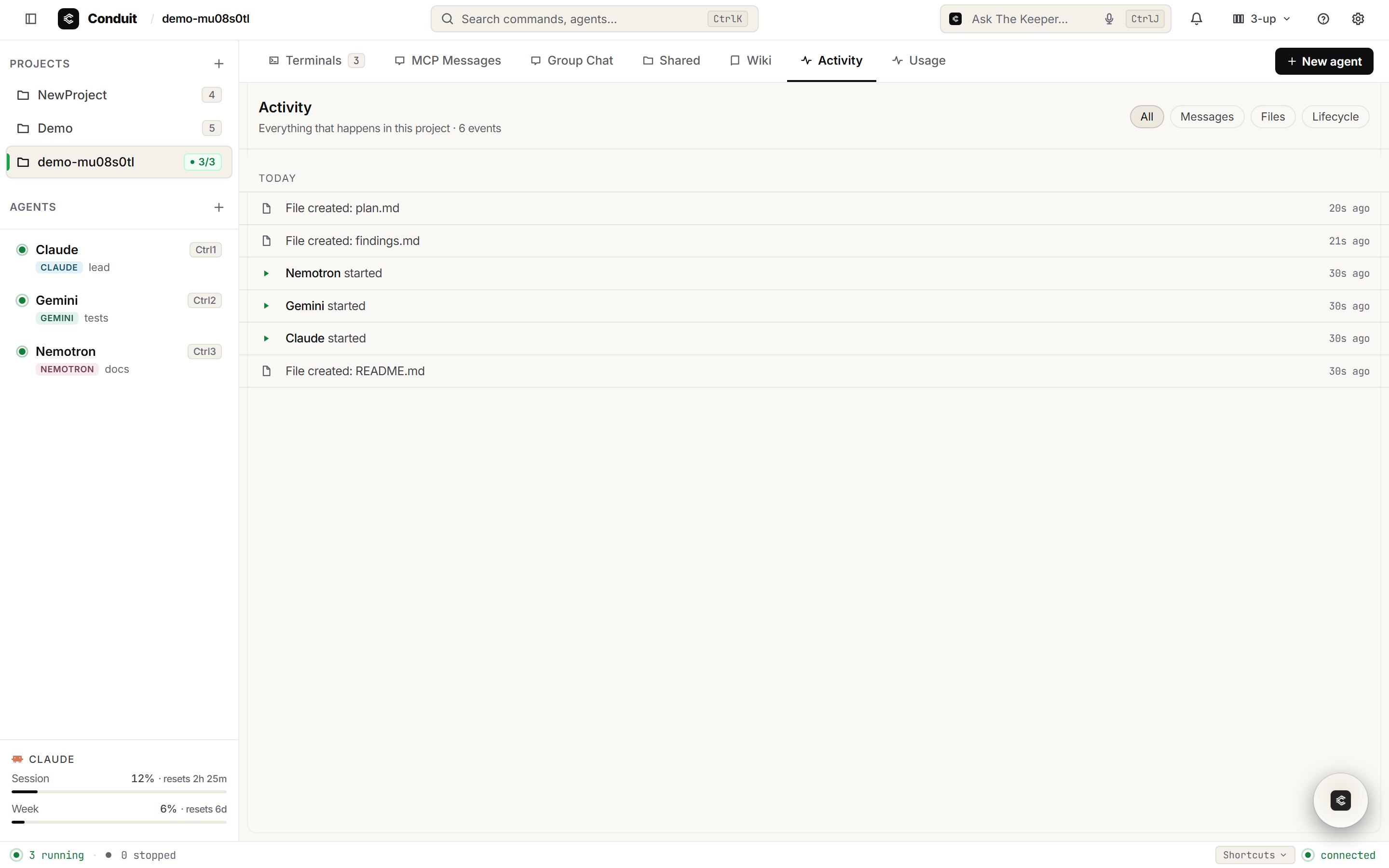1389x868 pixels.
Task: Click the file icon beside README.md
Action: click(266, 371)
